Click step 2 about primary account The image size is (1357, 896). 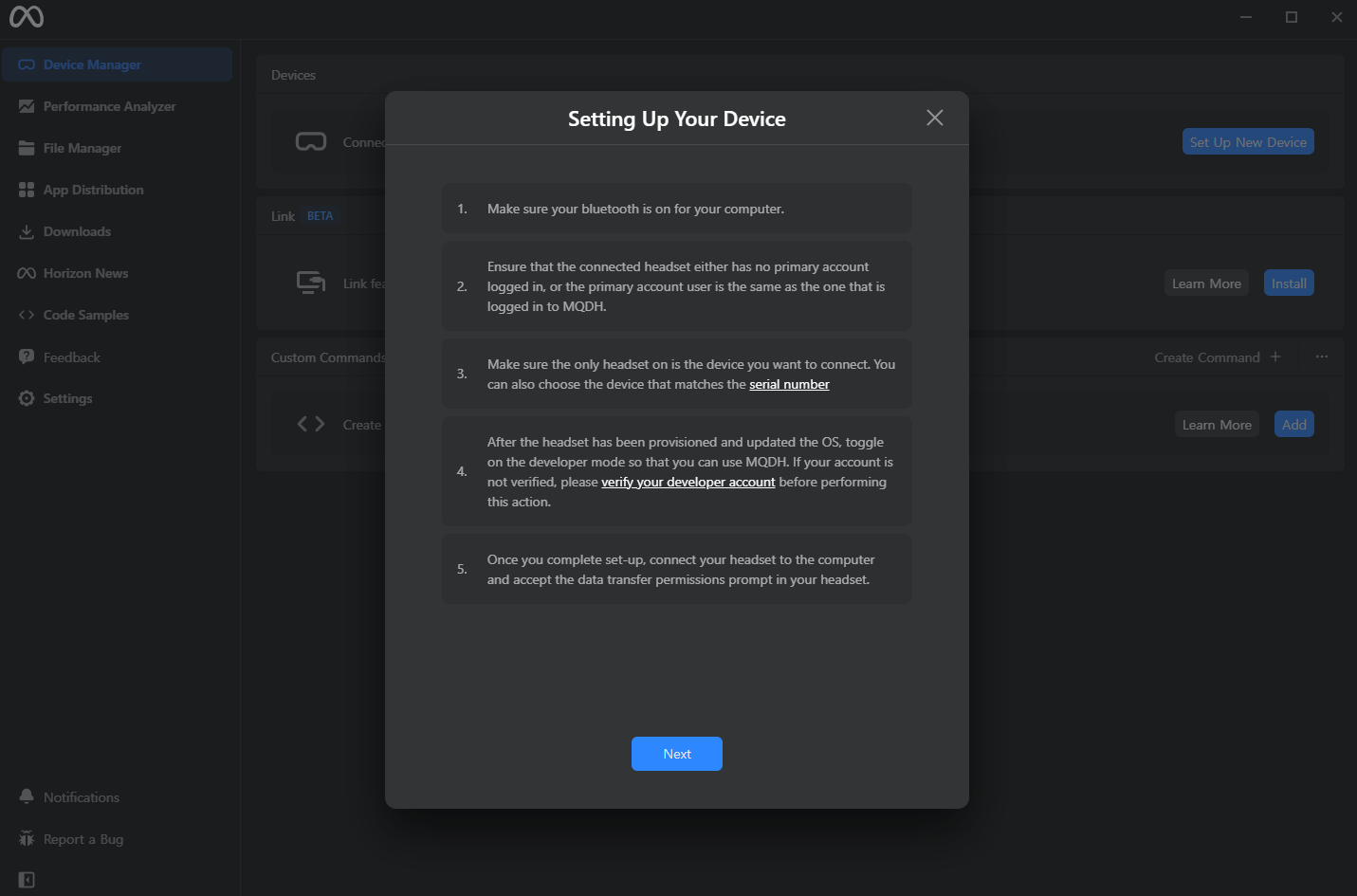point(677,286)
